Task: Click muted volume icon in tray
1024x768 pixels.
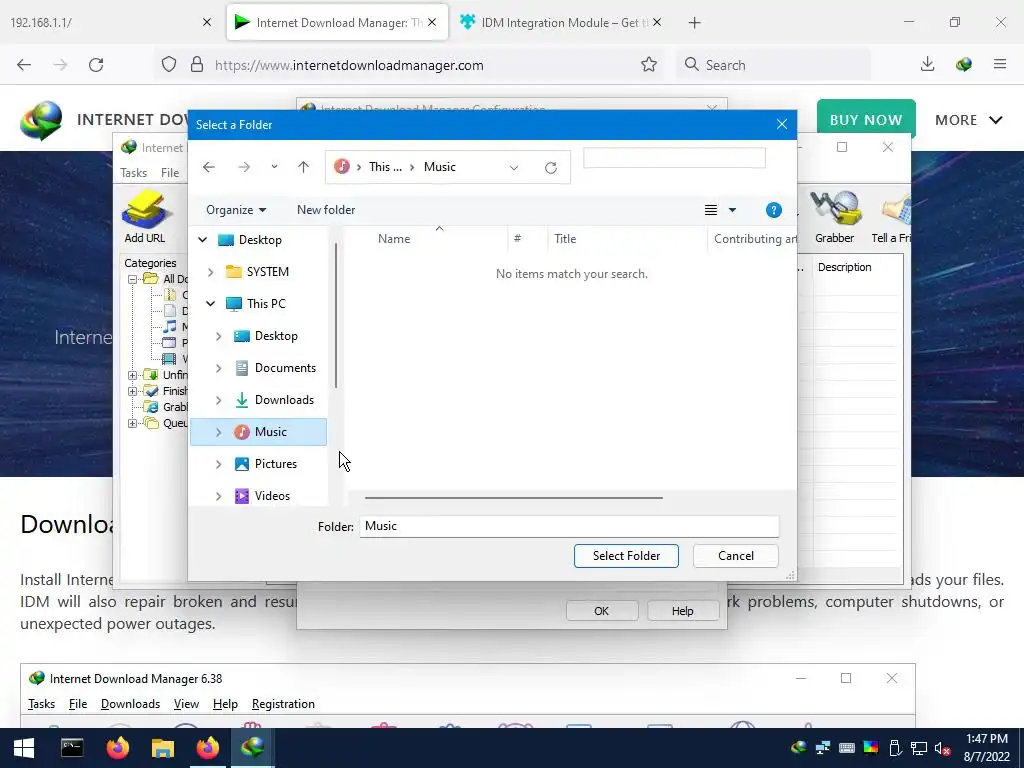Action: 942,749
